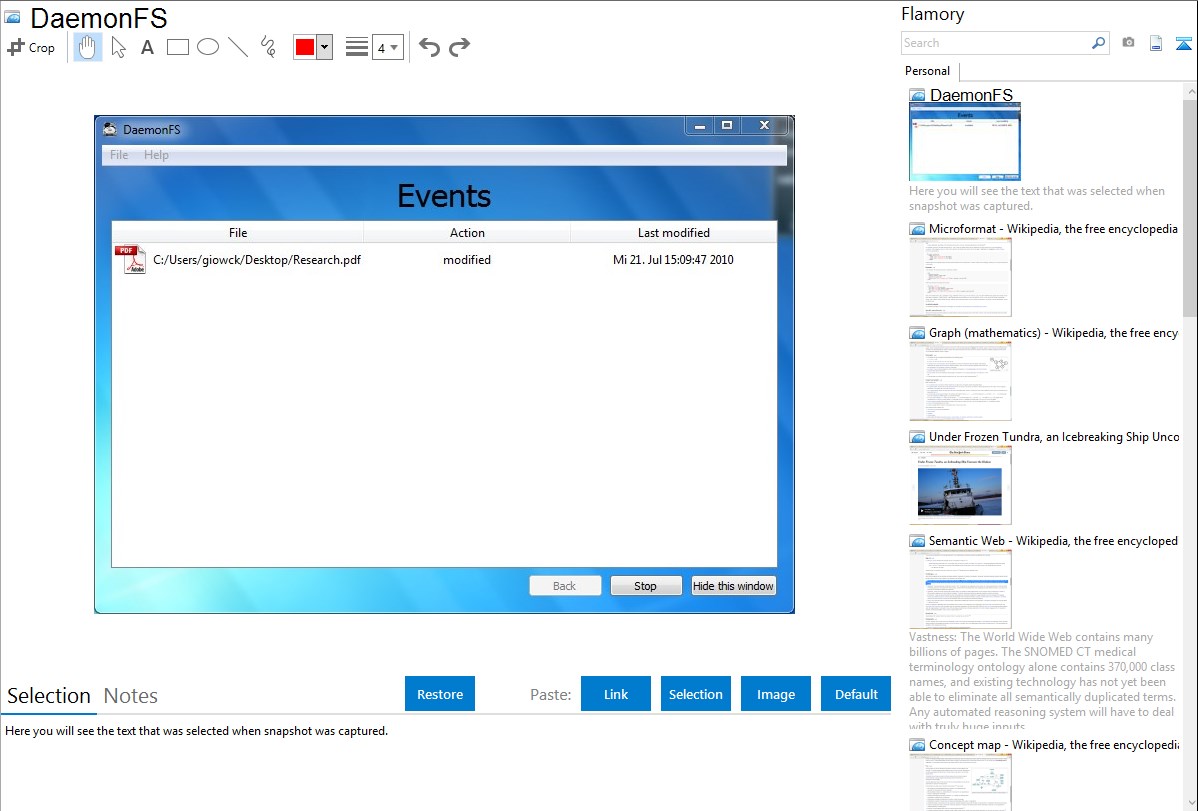Pick the rectangle shape tool
This screenshot has height=811, width=1198.
pos(177,47)
